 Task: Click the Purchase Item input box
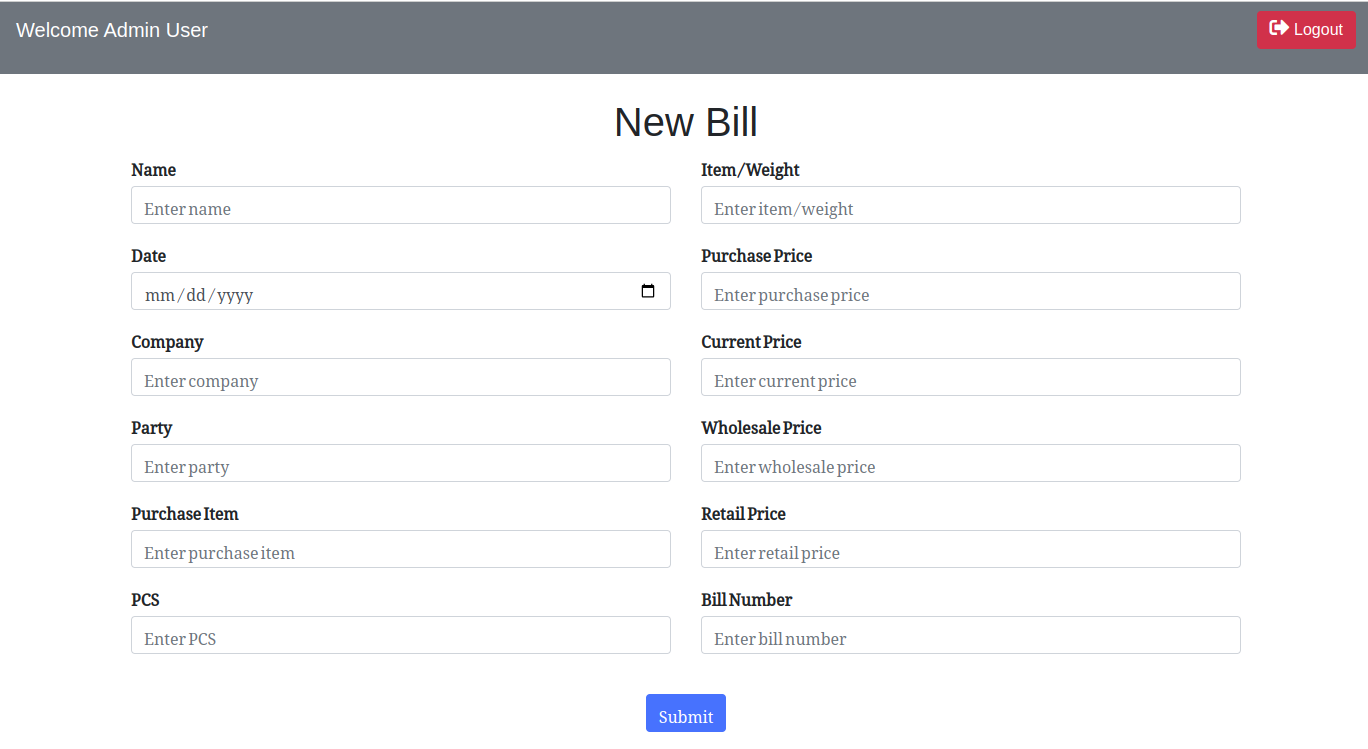tap(400, 550)
